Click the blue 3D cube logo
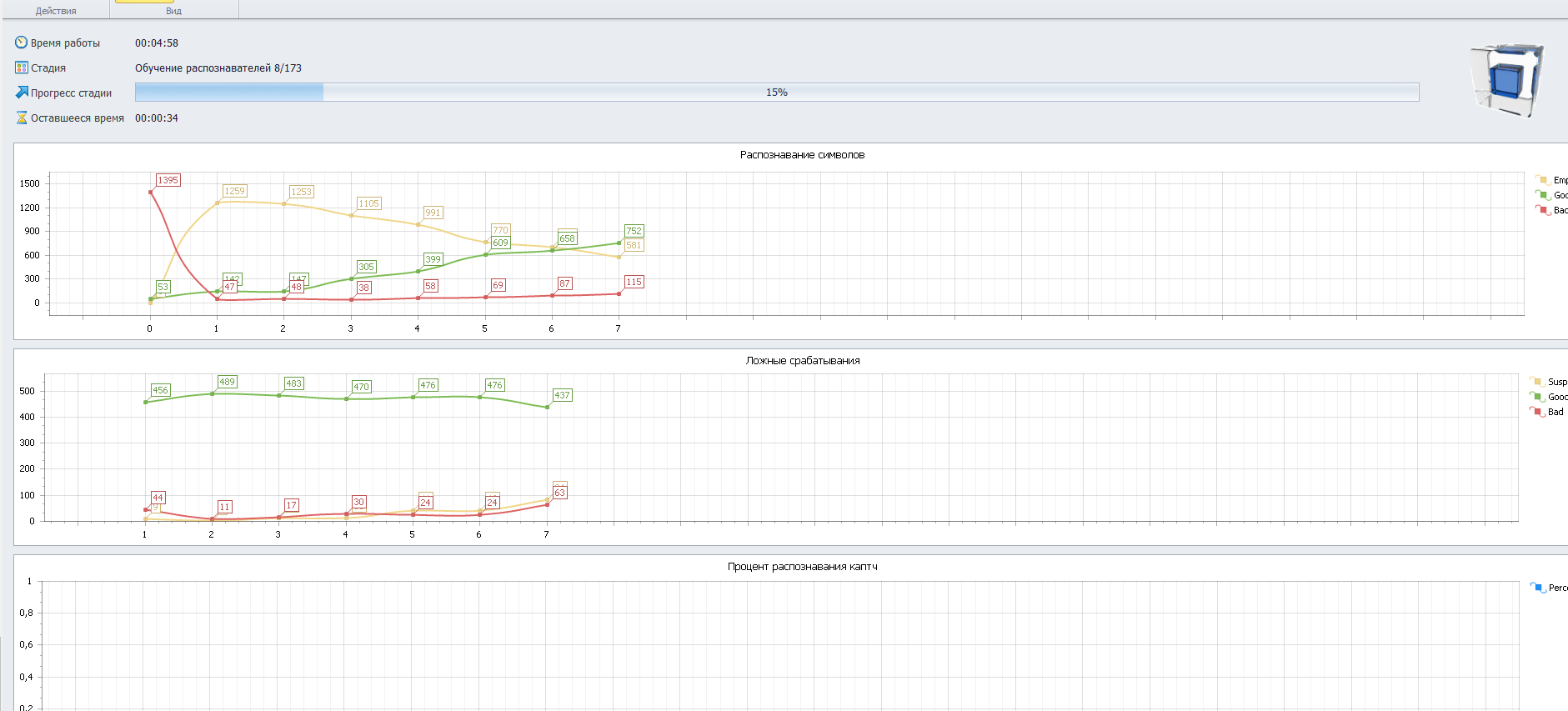Image resolution: width=1568 pixels, height=711 pixels. click(1506, 80)
